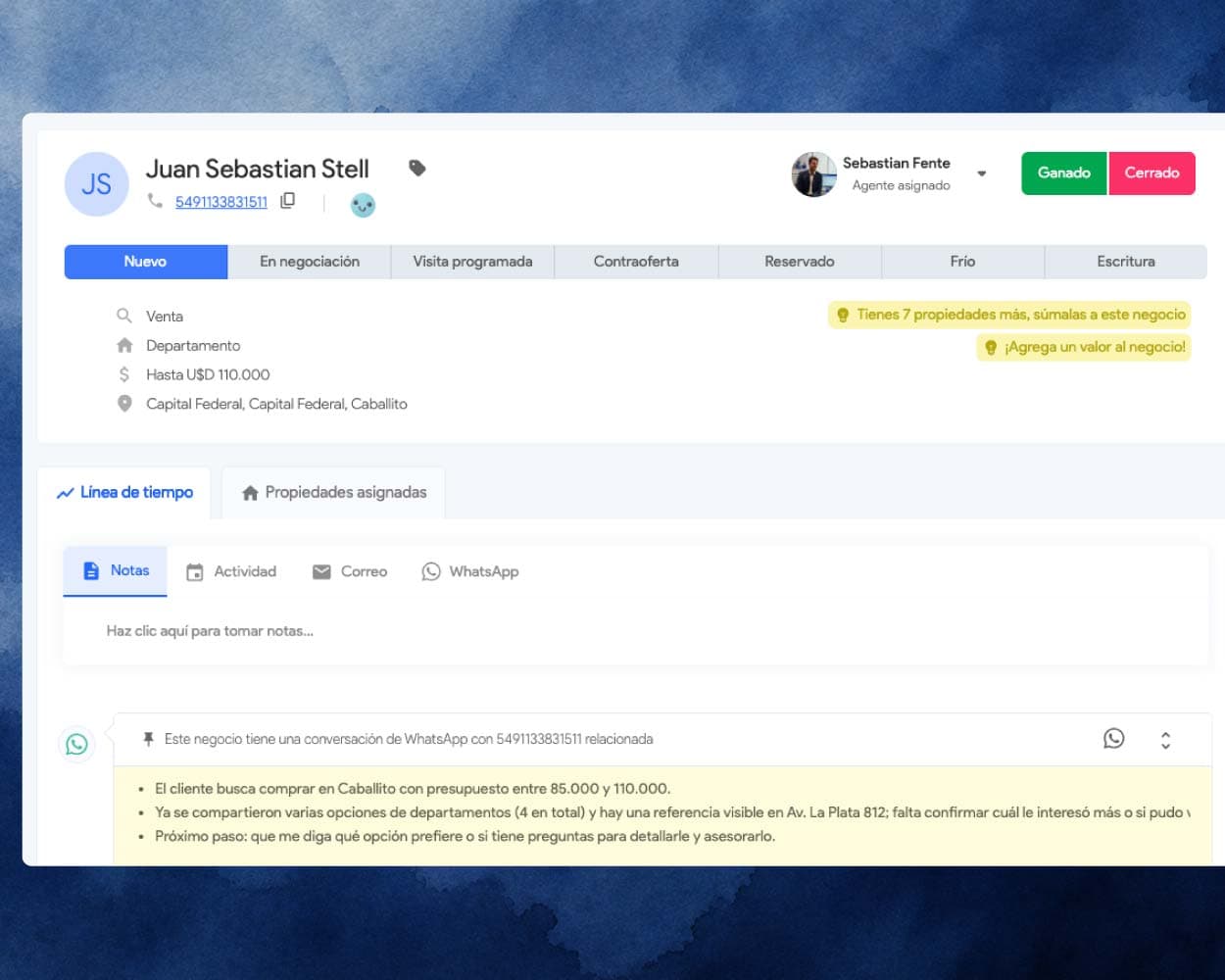Open the Actividad tab

[231, 571]
